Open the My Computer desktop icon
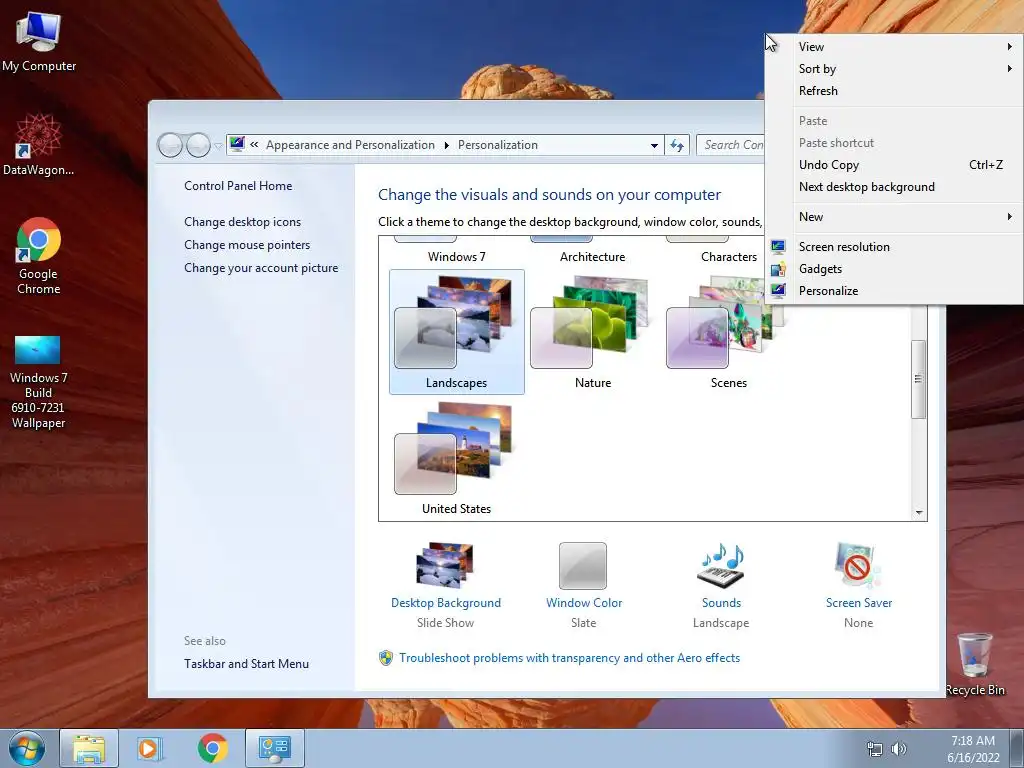The width and height of the screenshot is (1024, 768). 39,40
